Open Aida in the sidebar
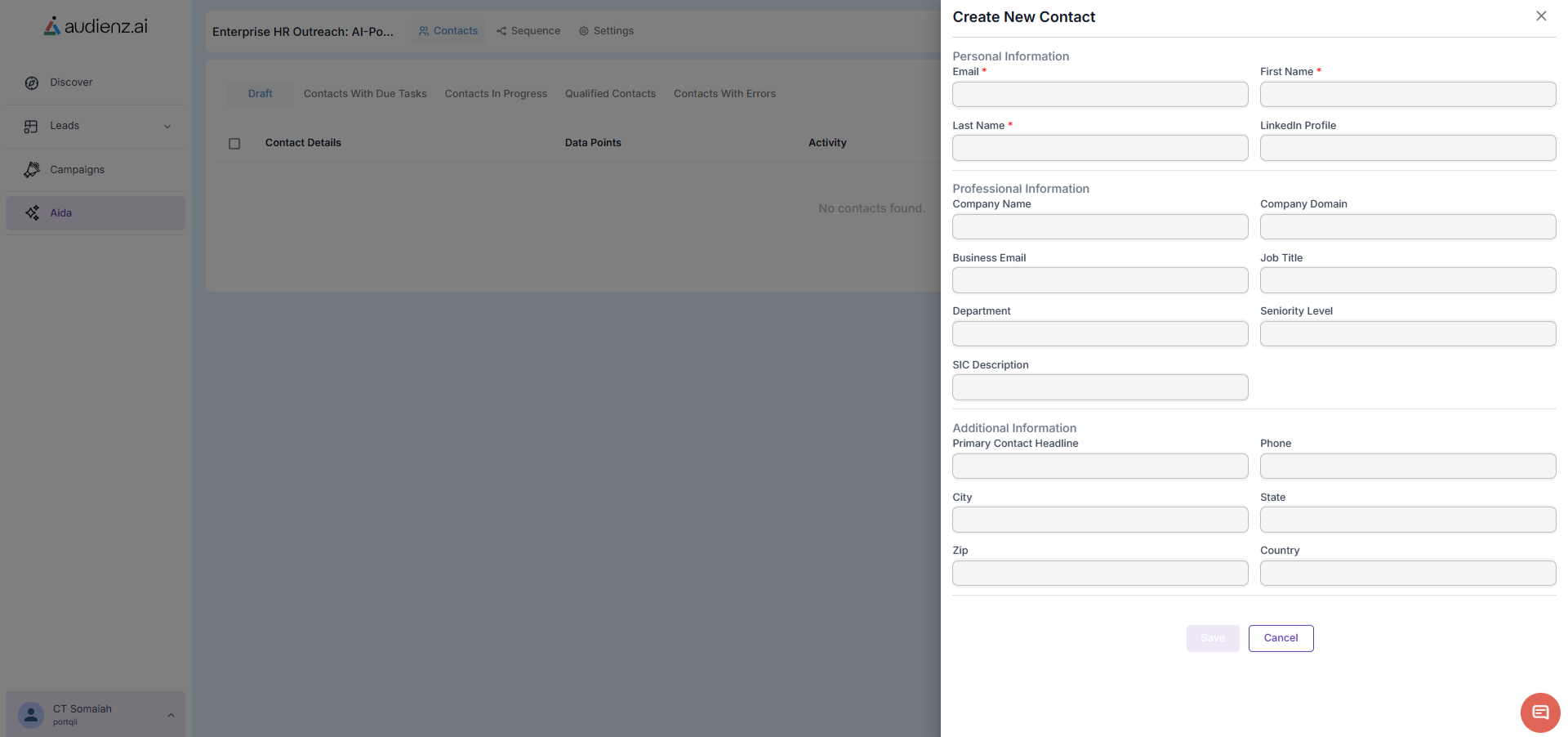The image size is (1568, 737). pyautogui.click(x=96, y=213)
